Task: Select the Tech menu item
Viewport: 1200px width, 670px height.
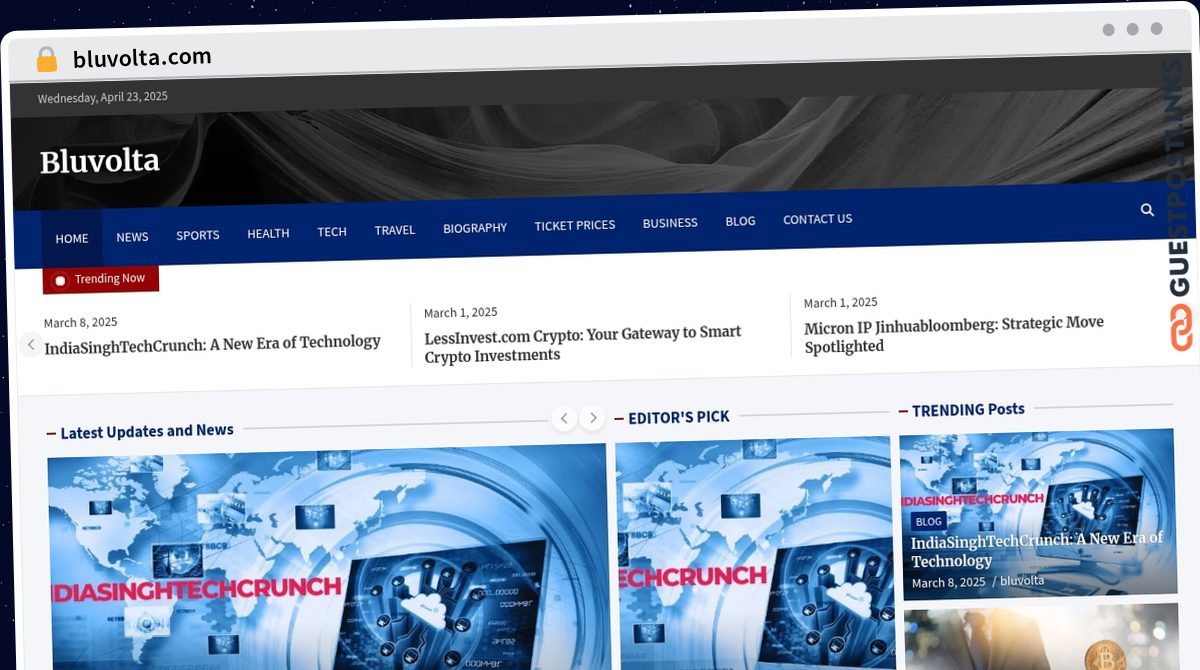Action: click(332, 232)
